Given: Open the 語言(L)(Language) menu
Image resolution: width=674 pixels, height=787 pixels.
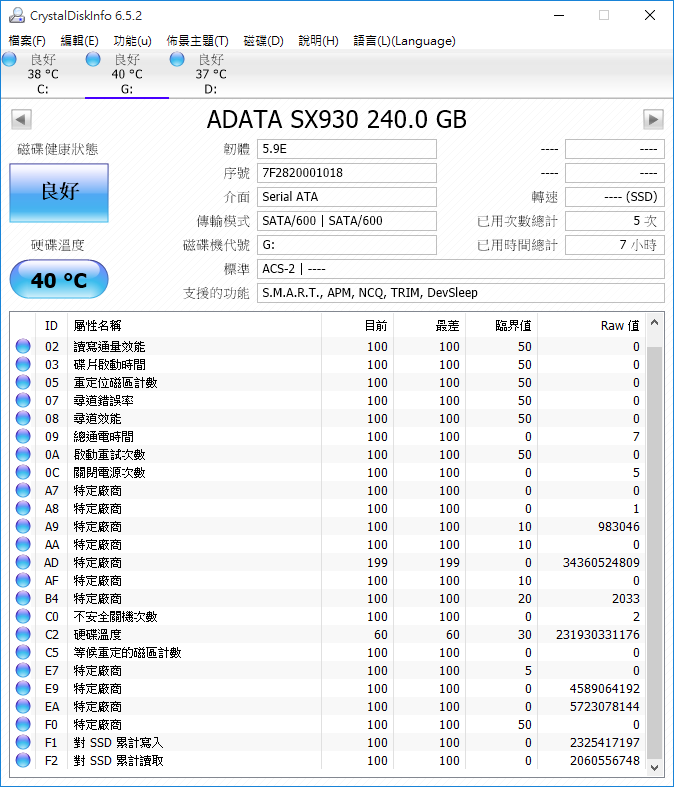Looking at the screenshot, I should (405, 41).
